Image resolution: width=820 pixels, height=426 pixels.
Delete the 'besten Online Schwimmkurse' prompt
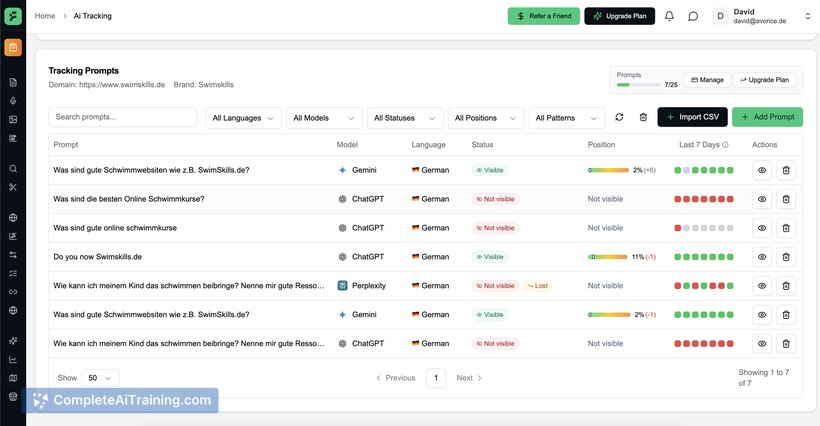(x=785, y=199)
